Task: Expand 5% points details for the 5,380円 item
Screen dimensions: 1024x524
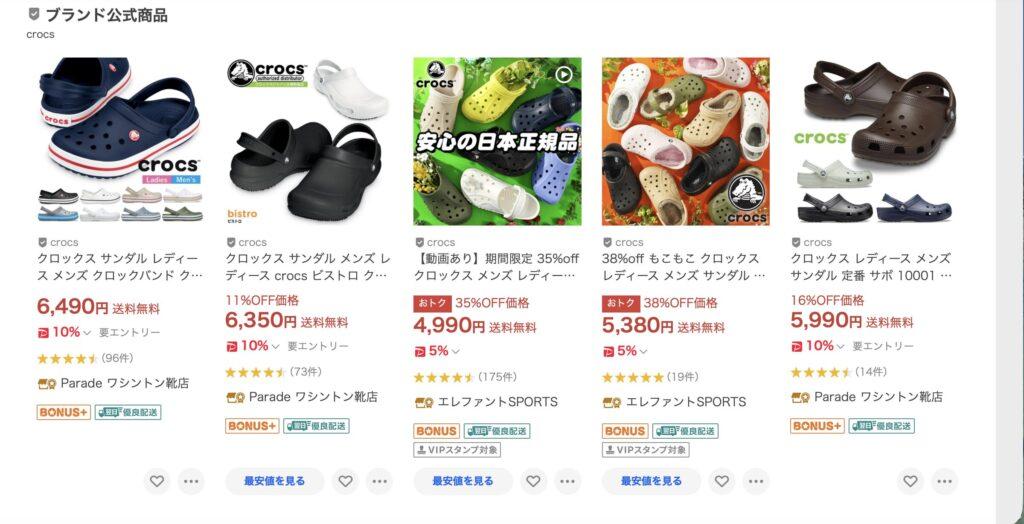Action: pyautogui.click(x=643, y=352)
